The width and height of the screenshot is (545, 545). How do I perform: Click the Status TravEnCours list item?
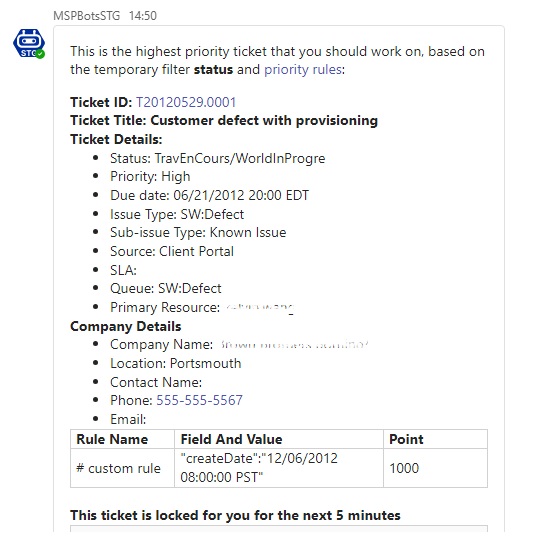[218, 158]
